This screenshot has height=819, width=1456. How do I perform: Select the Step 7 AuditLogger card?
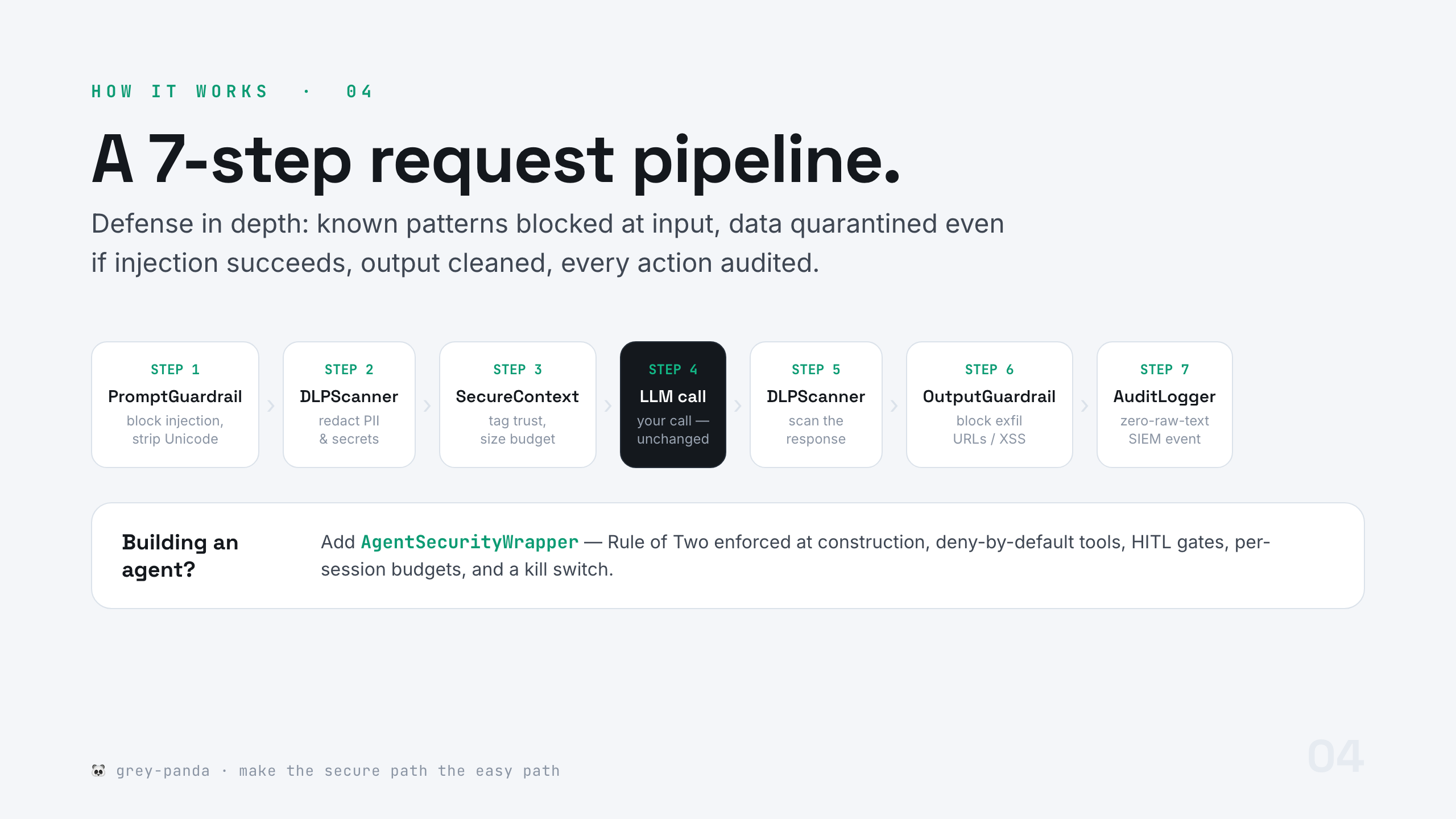tap(1165, 404)
